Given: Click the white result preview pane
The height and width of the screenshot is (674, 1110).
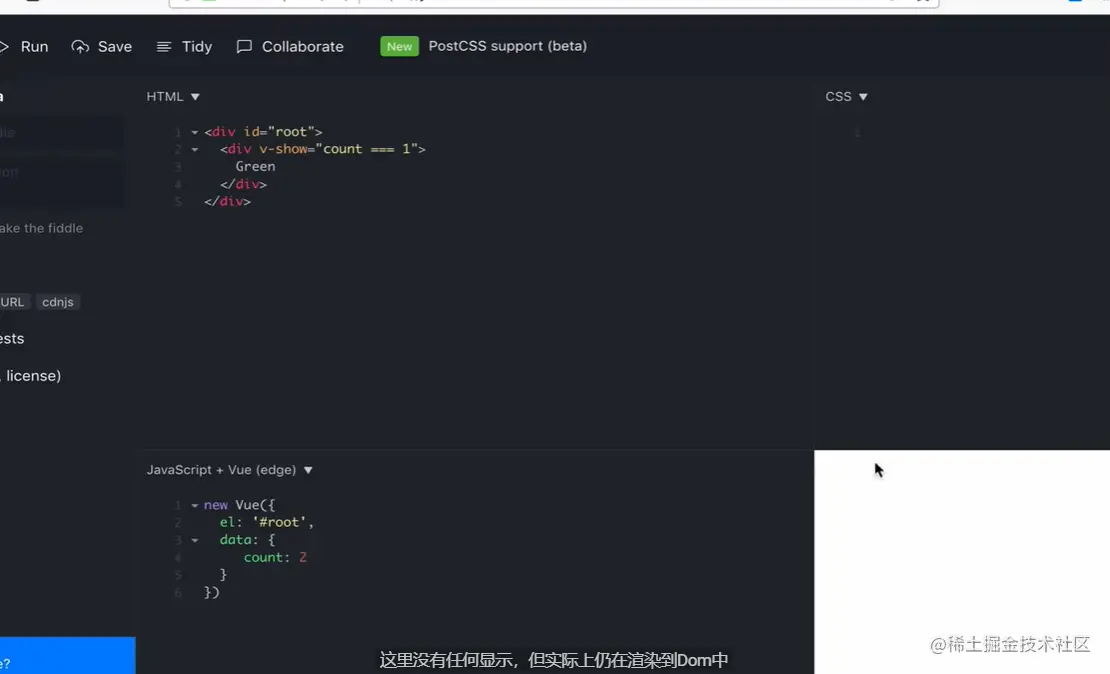Looking at the screenshot, I should [x=962, y=561].
